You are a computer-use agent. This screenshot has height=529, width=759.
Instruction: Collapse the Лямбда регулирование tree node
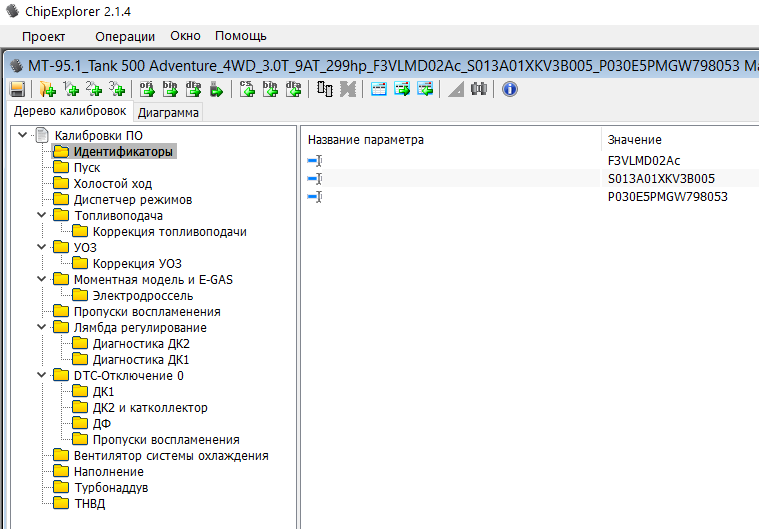click(x=41, y=328)
